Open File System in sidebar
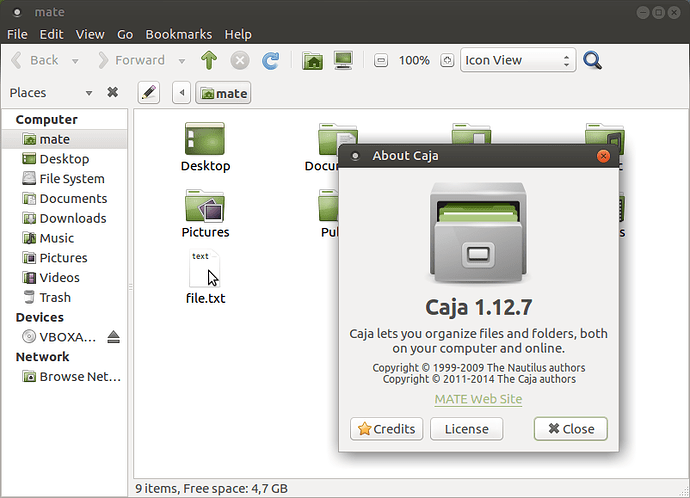This screenshot has height=498, width=690. (x=64, y=179)
